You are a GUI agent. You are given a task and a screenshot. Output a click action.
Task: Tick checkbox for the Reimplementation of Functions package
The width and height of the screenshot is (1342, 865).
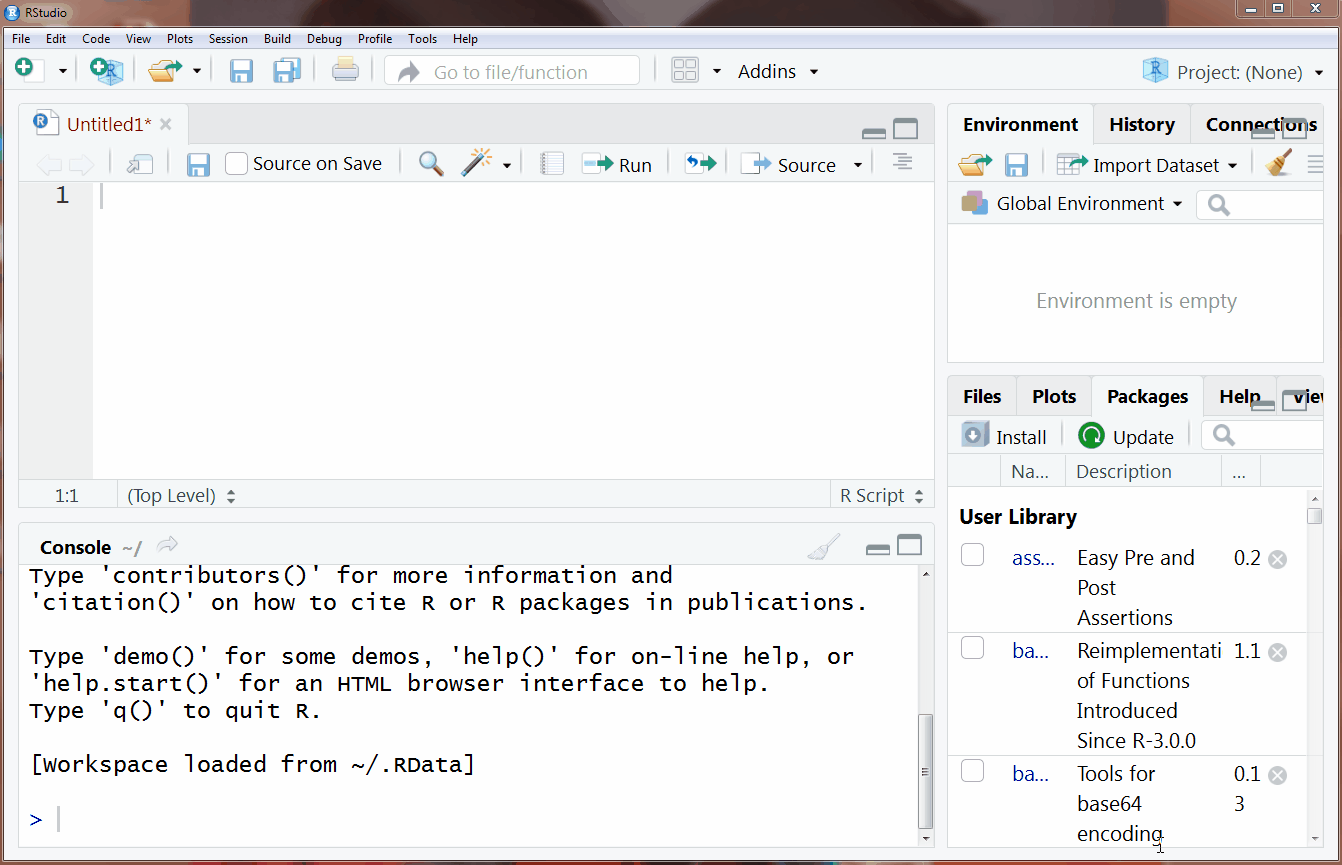[972, 648]
